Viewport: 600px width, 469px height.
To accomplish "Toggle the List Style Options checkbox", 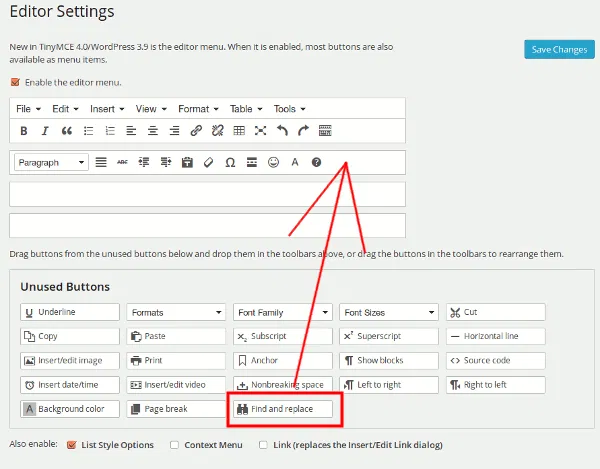I will (71, 444).
